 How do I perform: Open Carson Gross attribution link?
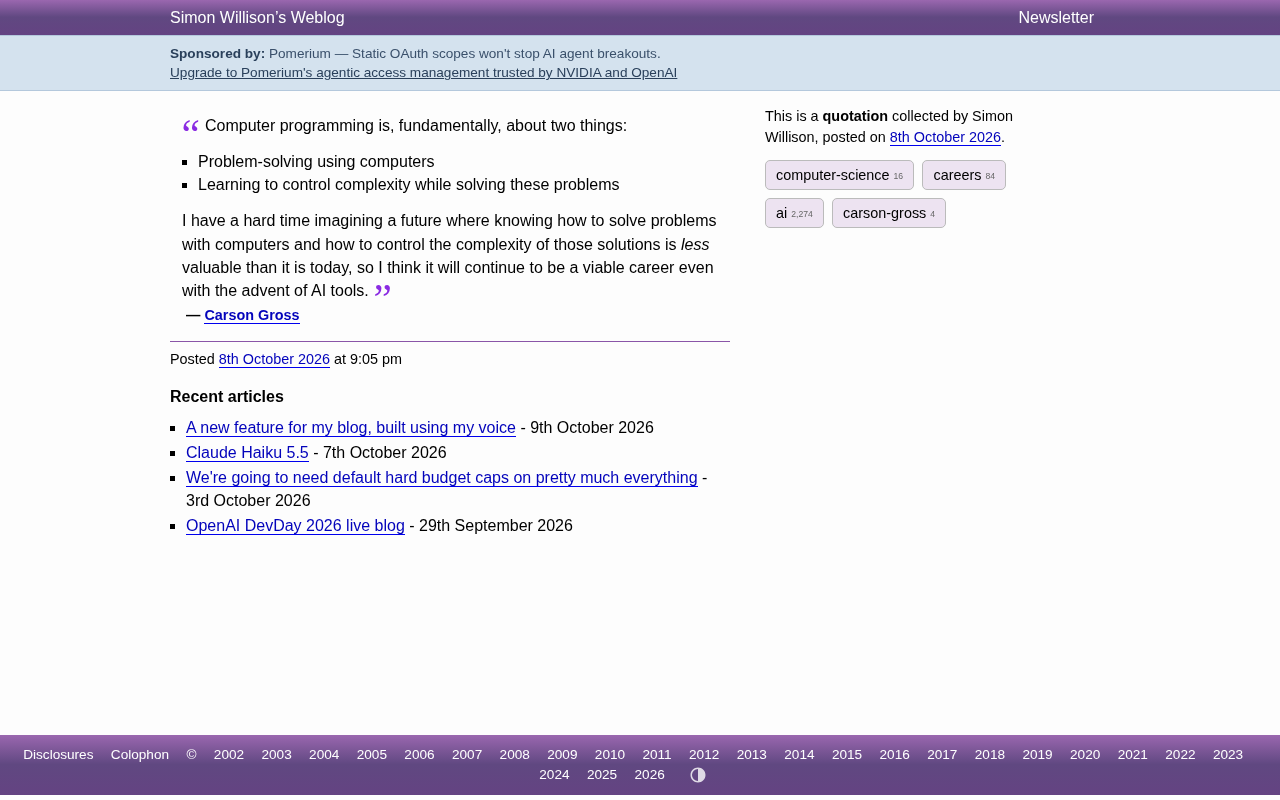[252, 315]
